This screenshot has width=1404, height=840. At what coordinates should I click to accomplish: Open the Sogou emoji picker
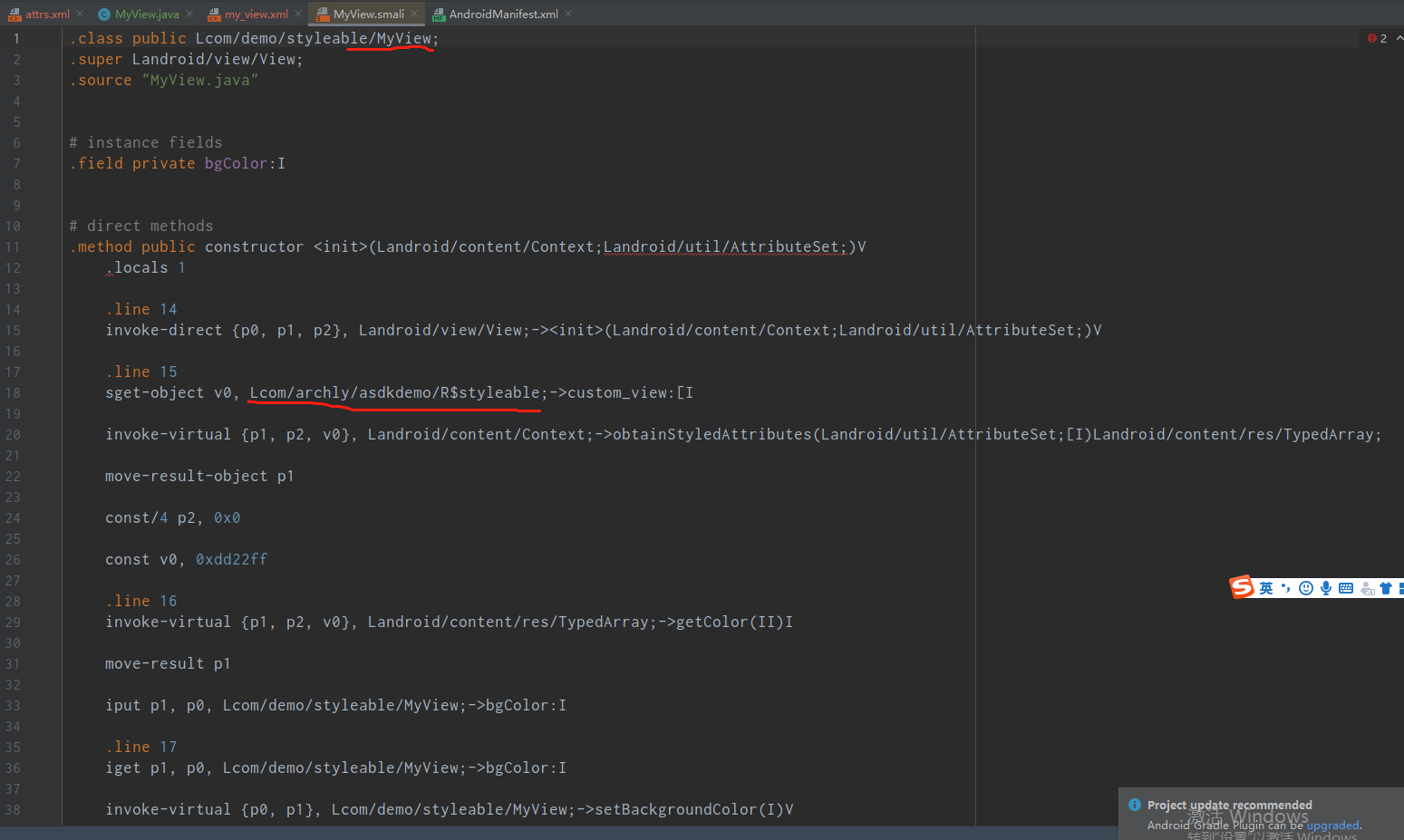1306,587
